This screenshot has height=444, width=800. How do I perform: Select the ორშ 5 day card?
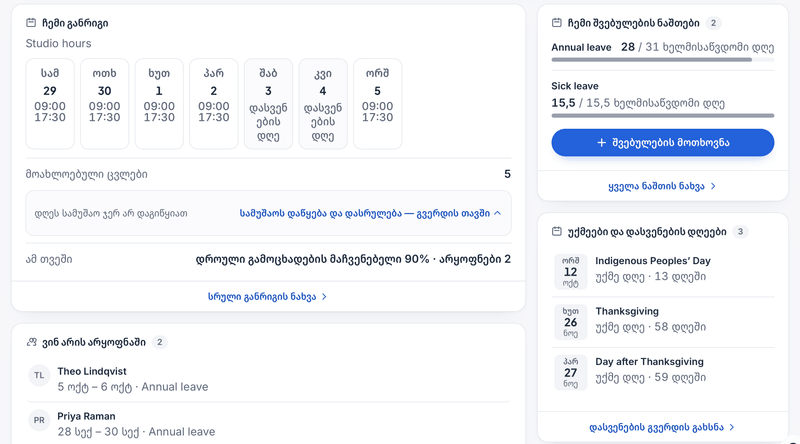pos(378,104)
